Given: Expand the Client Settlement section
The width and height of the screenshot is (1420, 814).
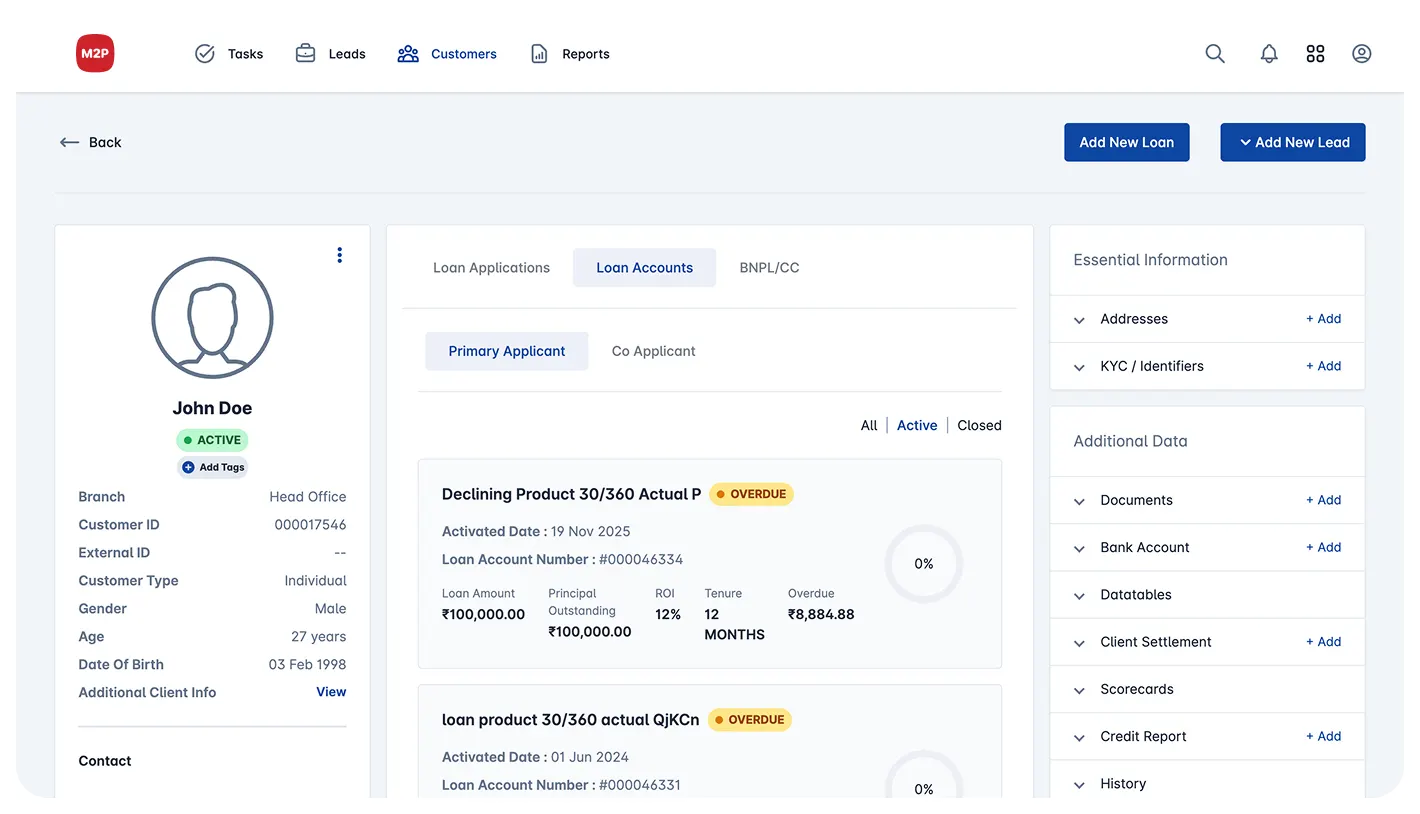Looking at the screenshot, I should pyautogui.click(x=1079, y=643).
